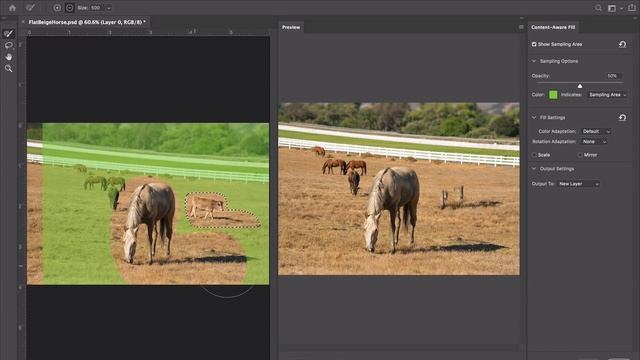
Task: Open the Rotation Adaptation dropdown
Action: click(x=594, y=142)
